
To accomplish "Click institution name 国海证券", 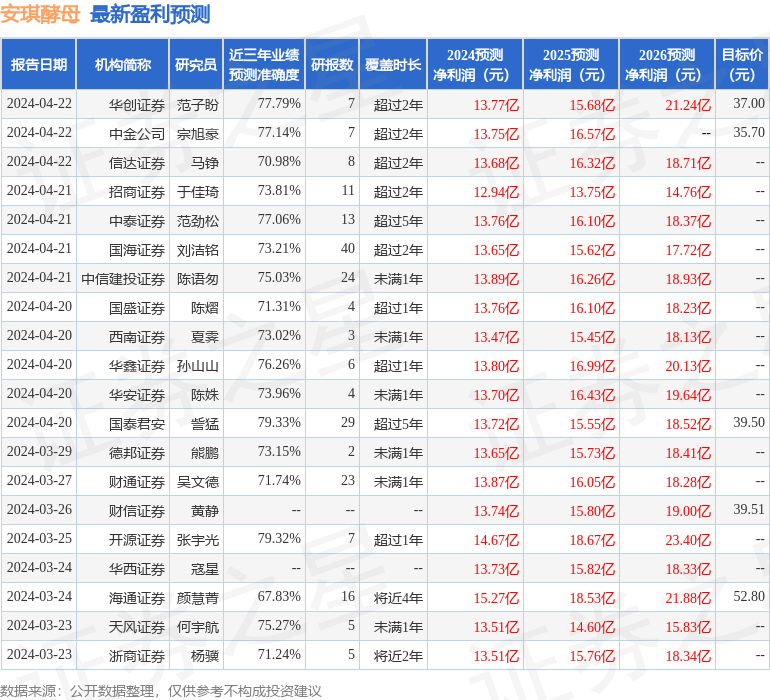I will click(x=137, y=250).
